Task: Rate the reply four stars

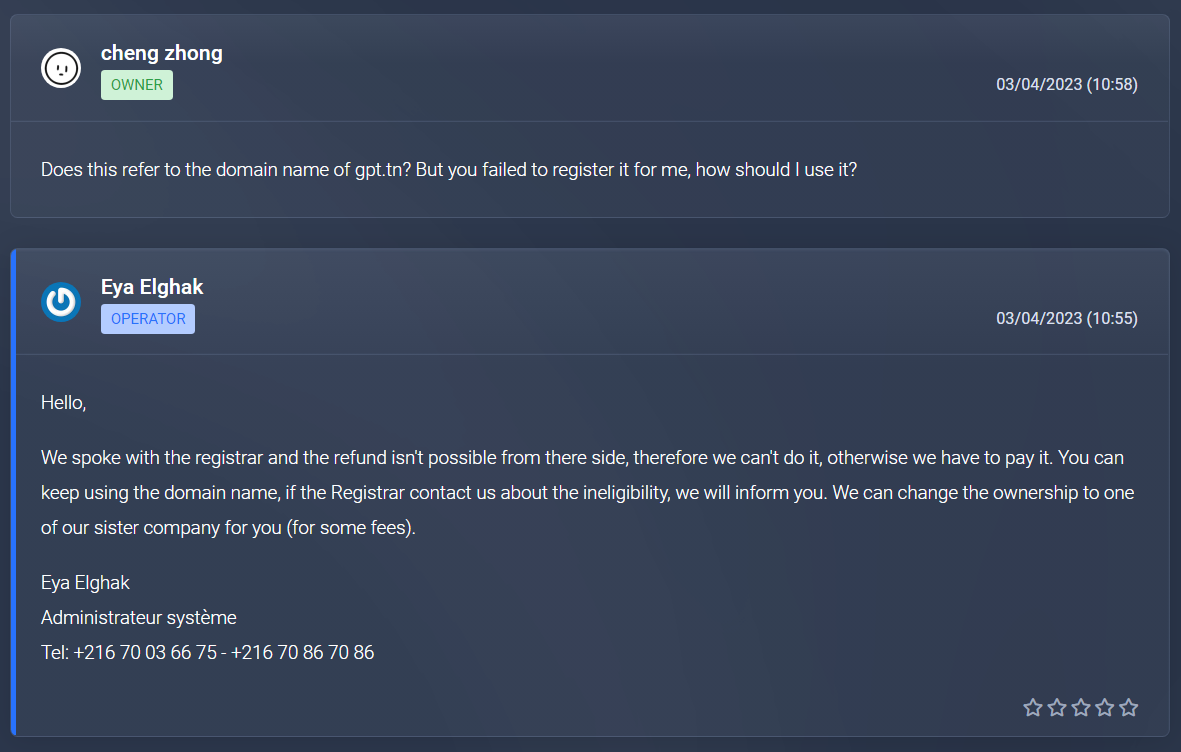Action: click(1105, 708)
